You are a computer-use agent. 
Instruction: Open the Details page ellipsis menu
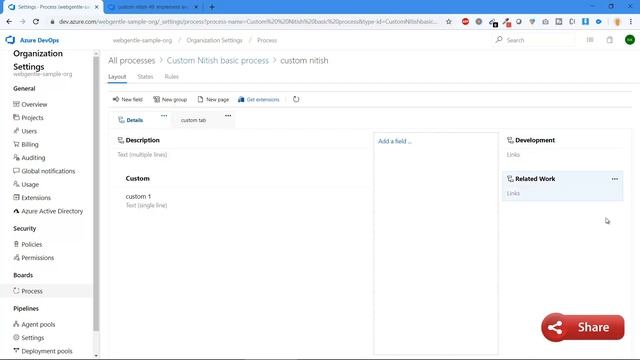(164, 116)
